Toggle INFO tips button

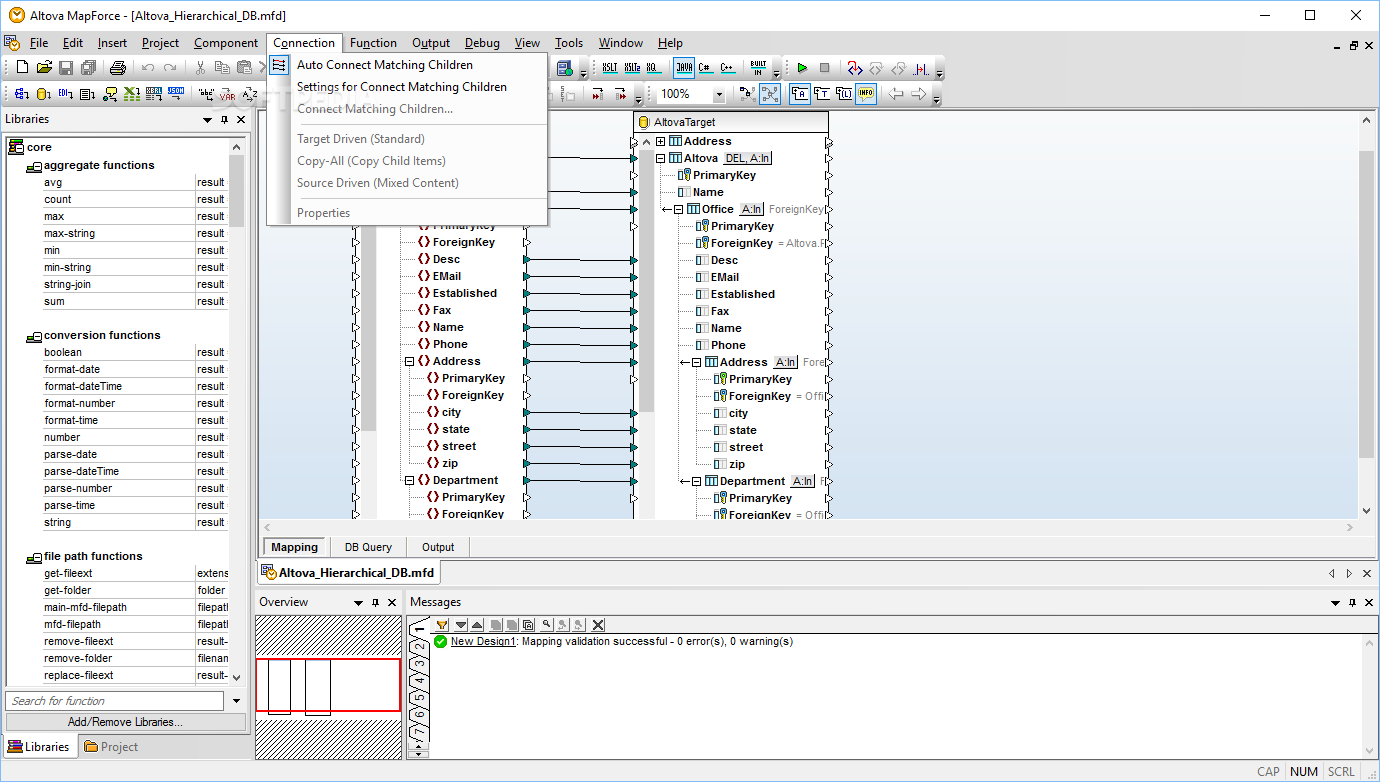866,94
